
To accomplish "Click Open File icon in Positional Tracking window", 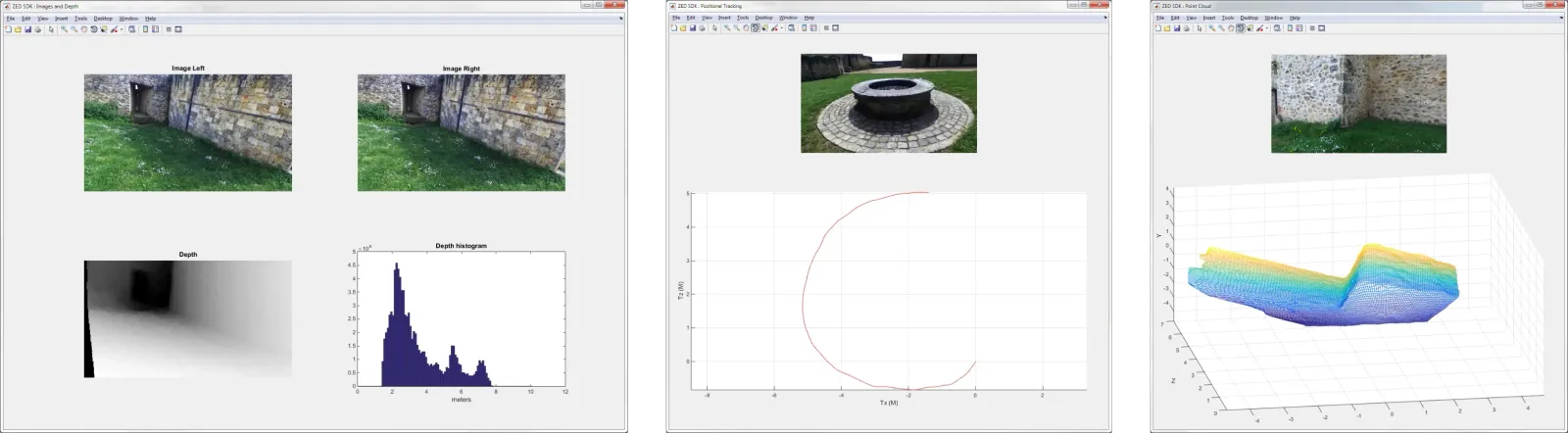I will [683, 28].
